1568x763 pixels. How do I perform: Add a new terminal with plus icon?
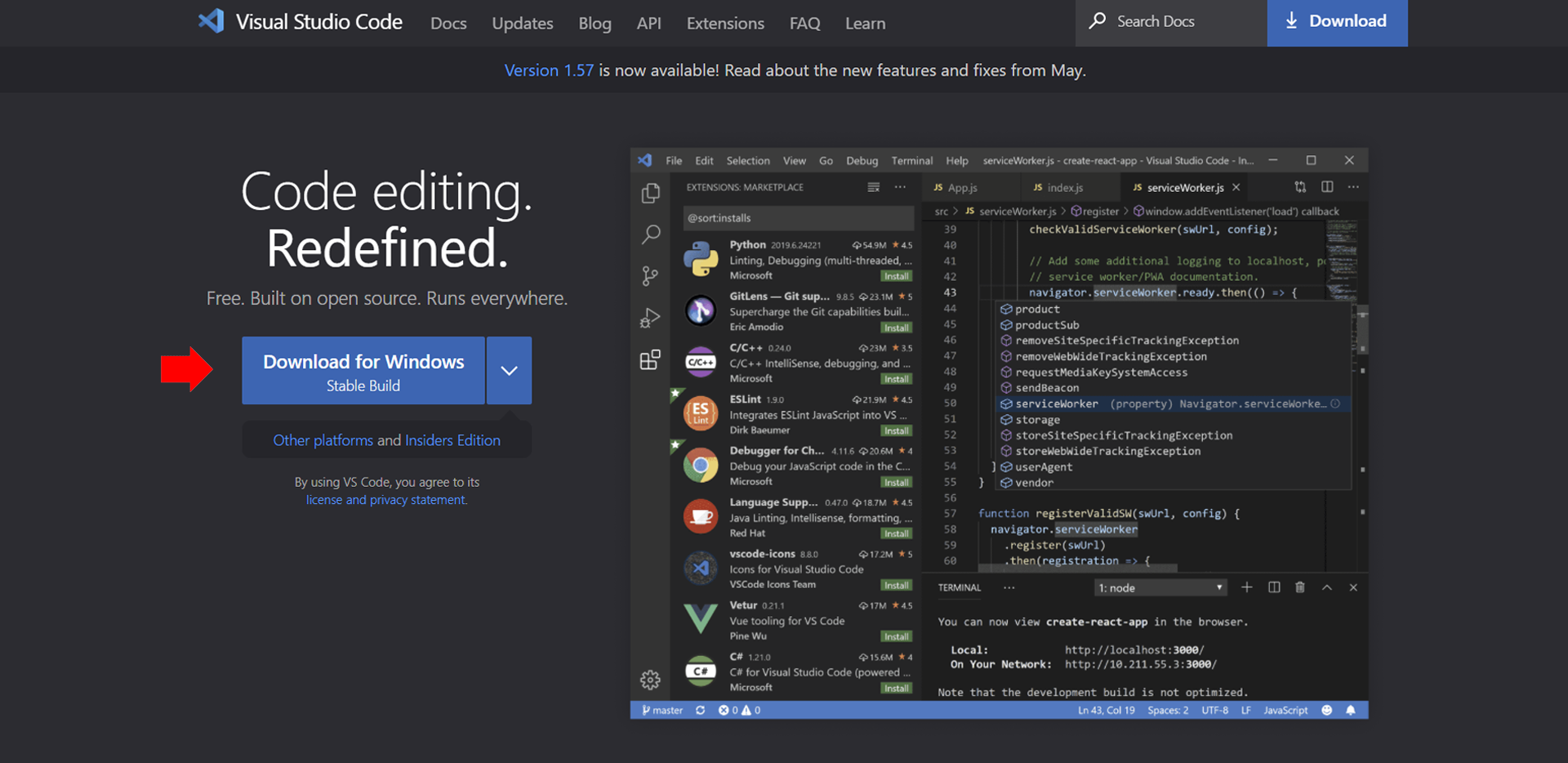tap(1247, 587)
